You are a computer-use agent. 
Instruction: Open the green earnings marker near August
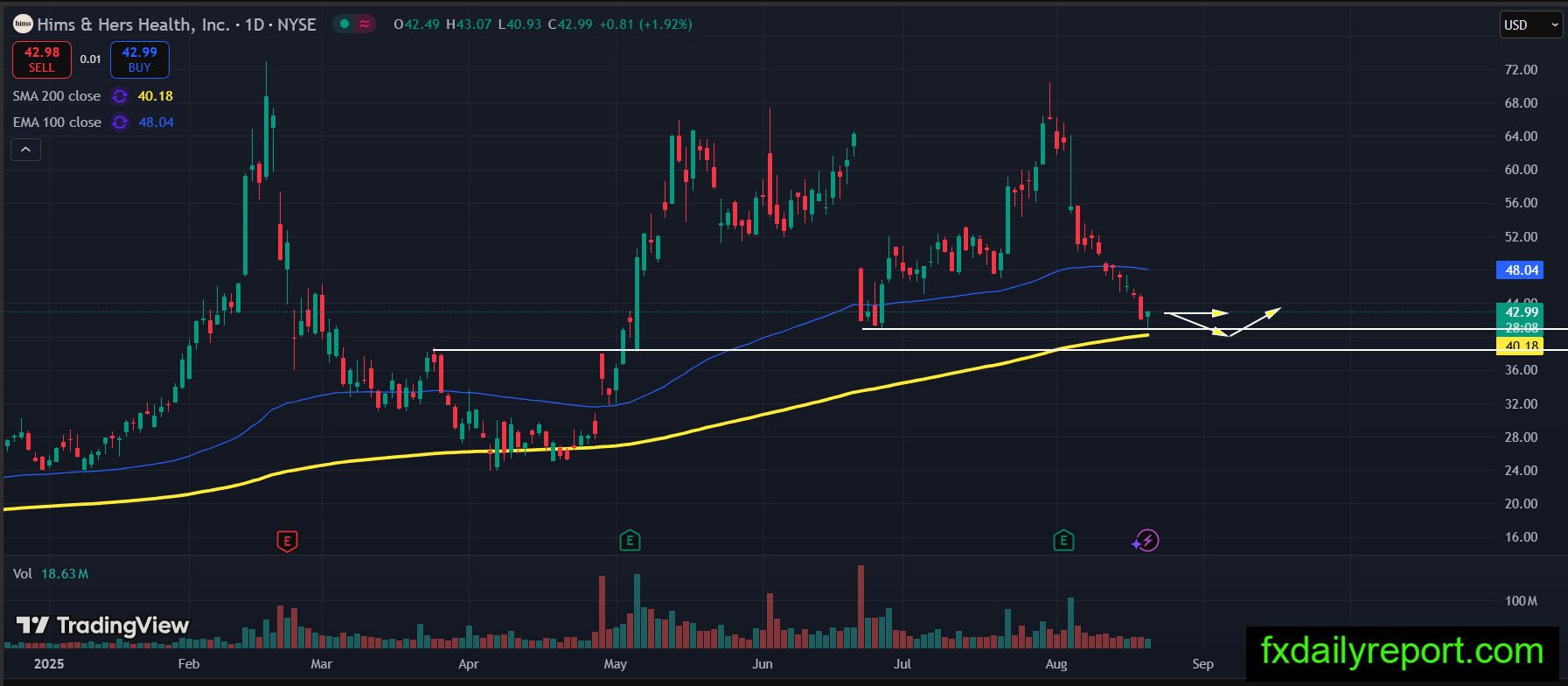coord(1063,541)
